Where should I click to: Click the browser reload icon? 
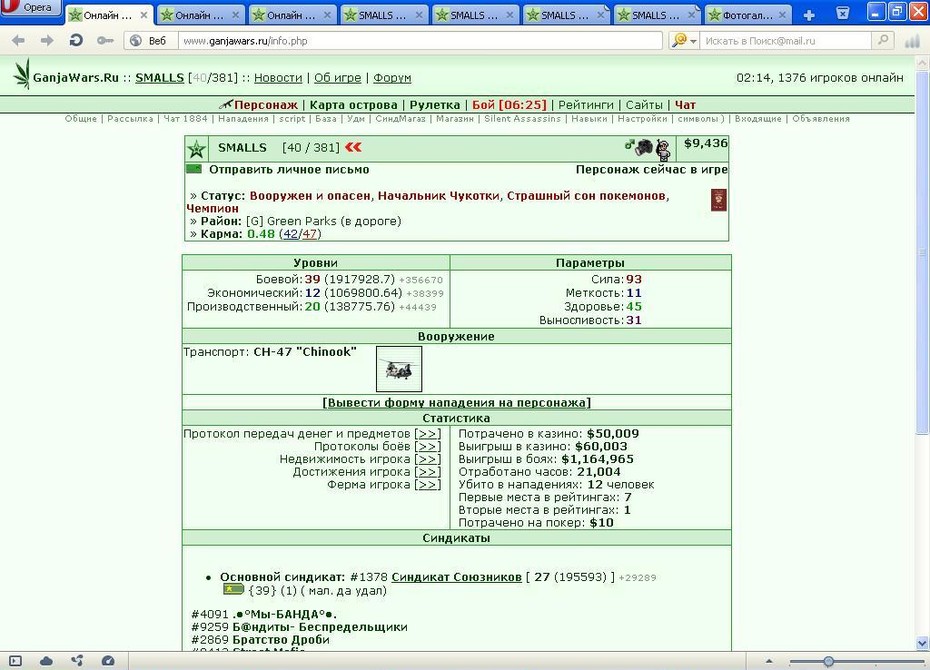click(75, 40)
